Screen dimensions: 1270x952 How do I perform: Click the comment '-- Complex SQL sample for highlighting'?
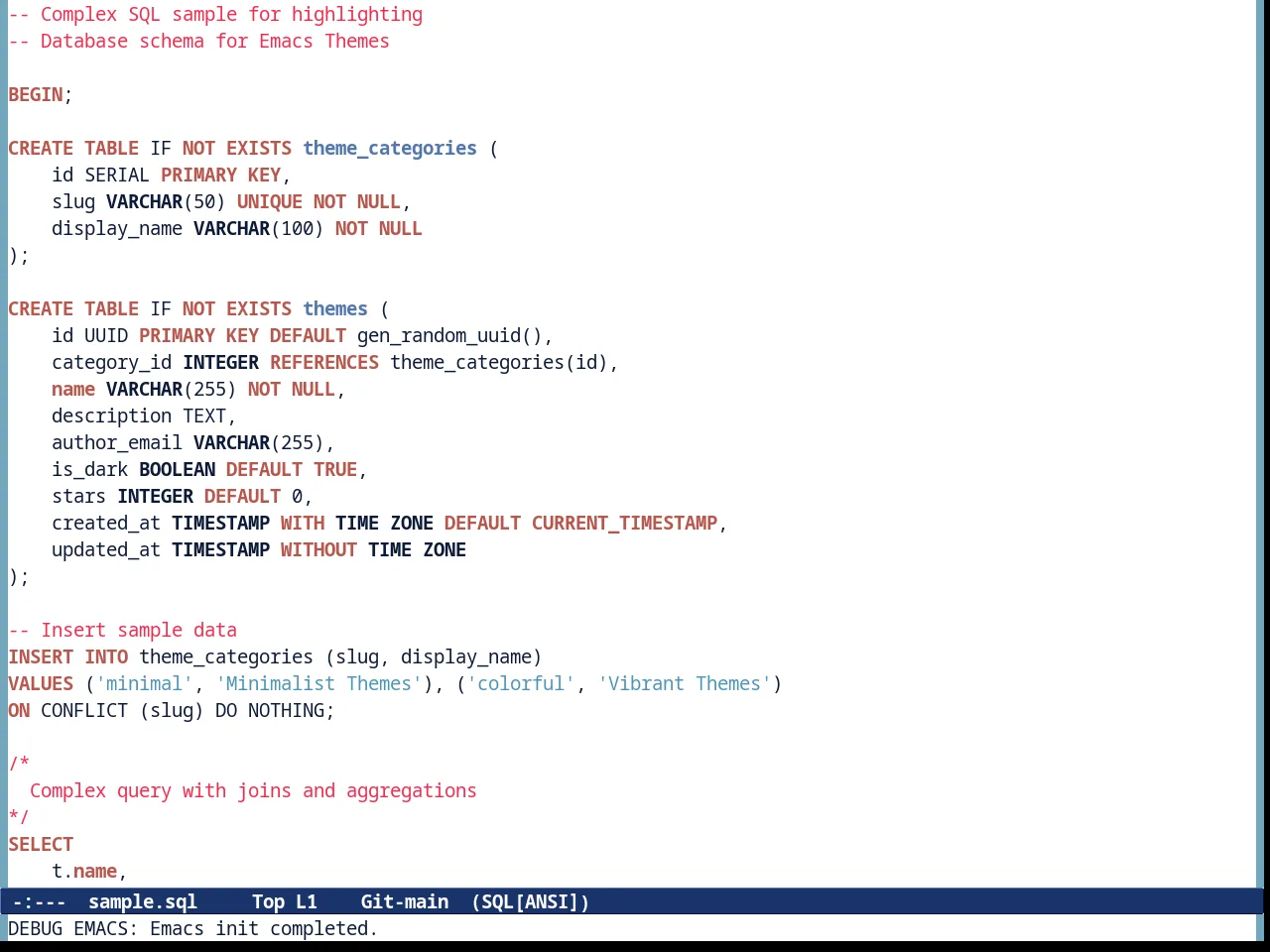215,14
